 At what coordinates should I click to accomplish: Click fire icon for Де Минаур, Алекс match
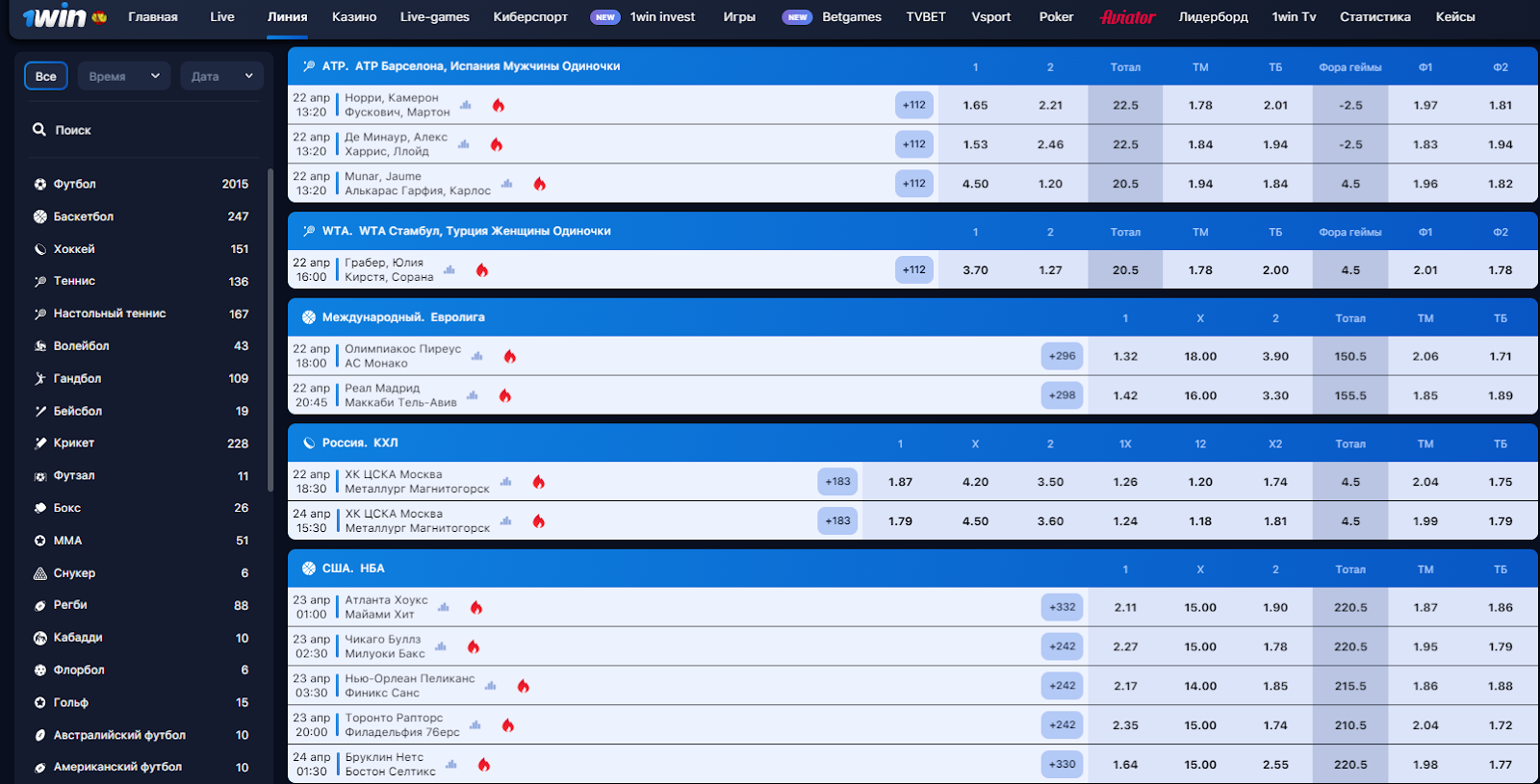pos(497,144)
